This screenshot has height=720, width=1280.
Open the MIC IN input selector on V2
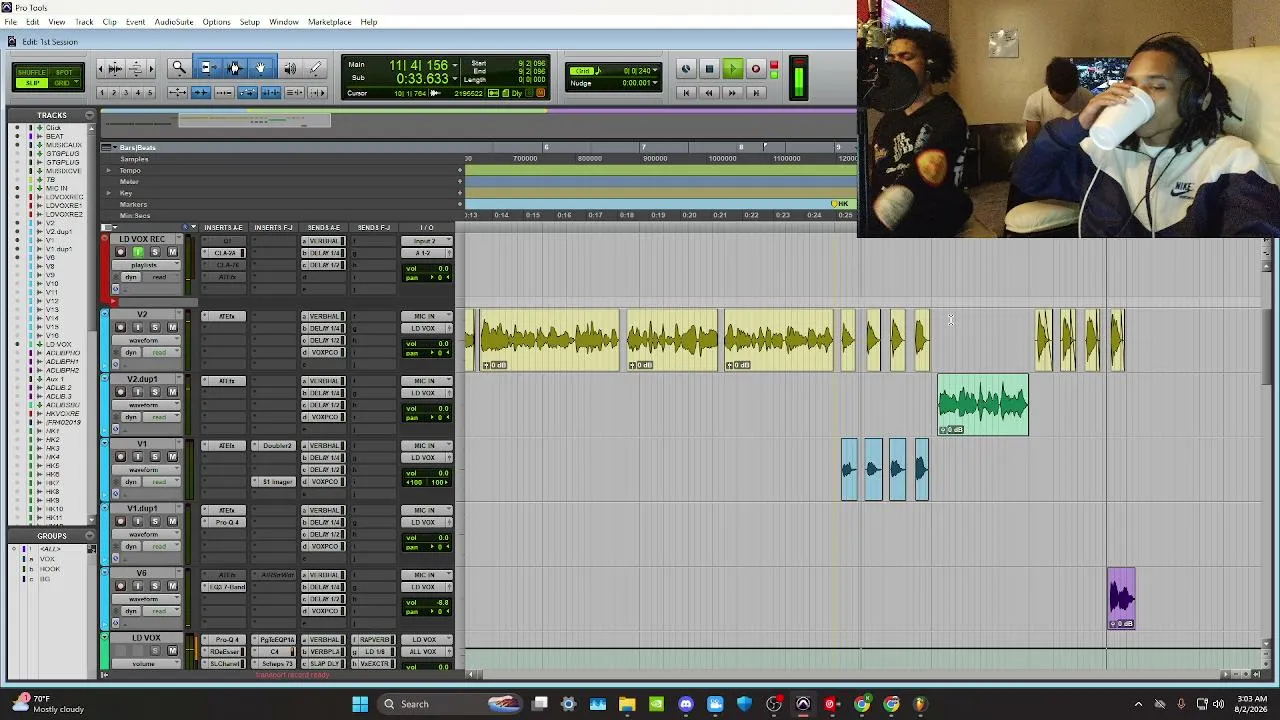click(x=426, y=317)
